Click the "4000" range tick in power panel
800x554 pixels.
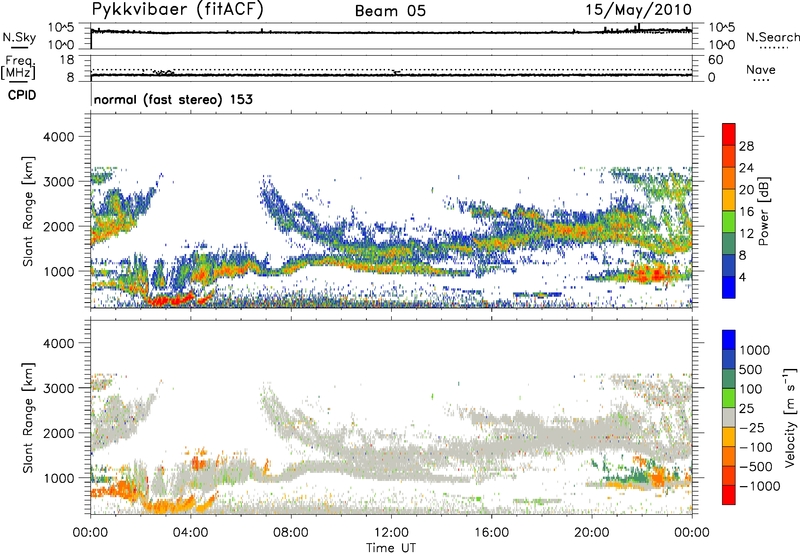coord(59,137)
